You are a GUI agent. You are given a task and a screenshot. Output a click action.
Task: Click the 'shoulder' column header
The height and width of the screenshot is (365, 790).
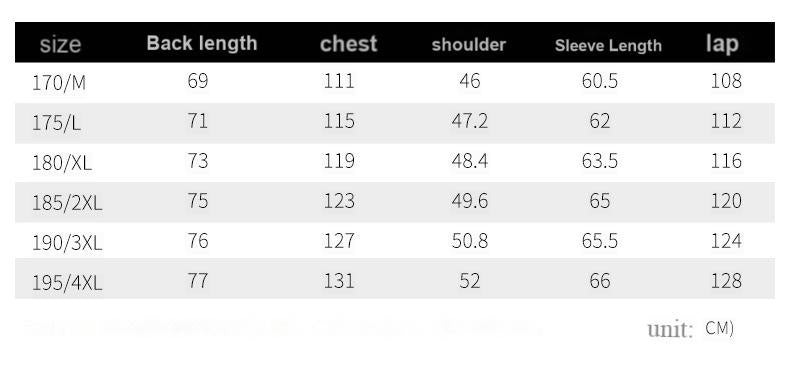point(469,45)
